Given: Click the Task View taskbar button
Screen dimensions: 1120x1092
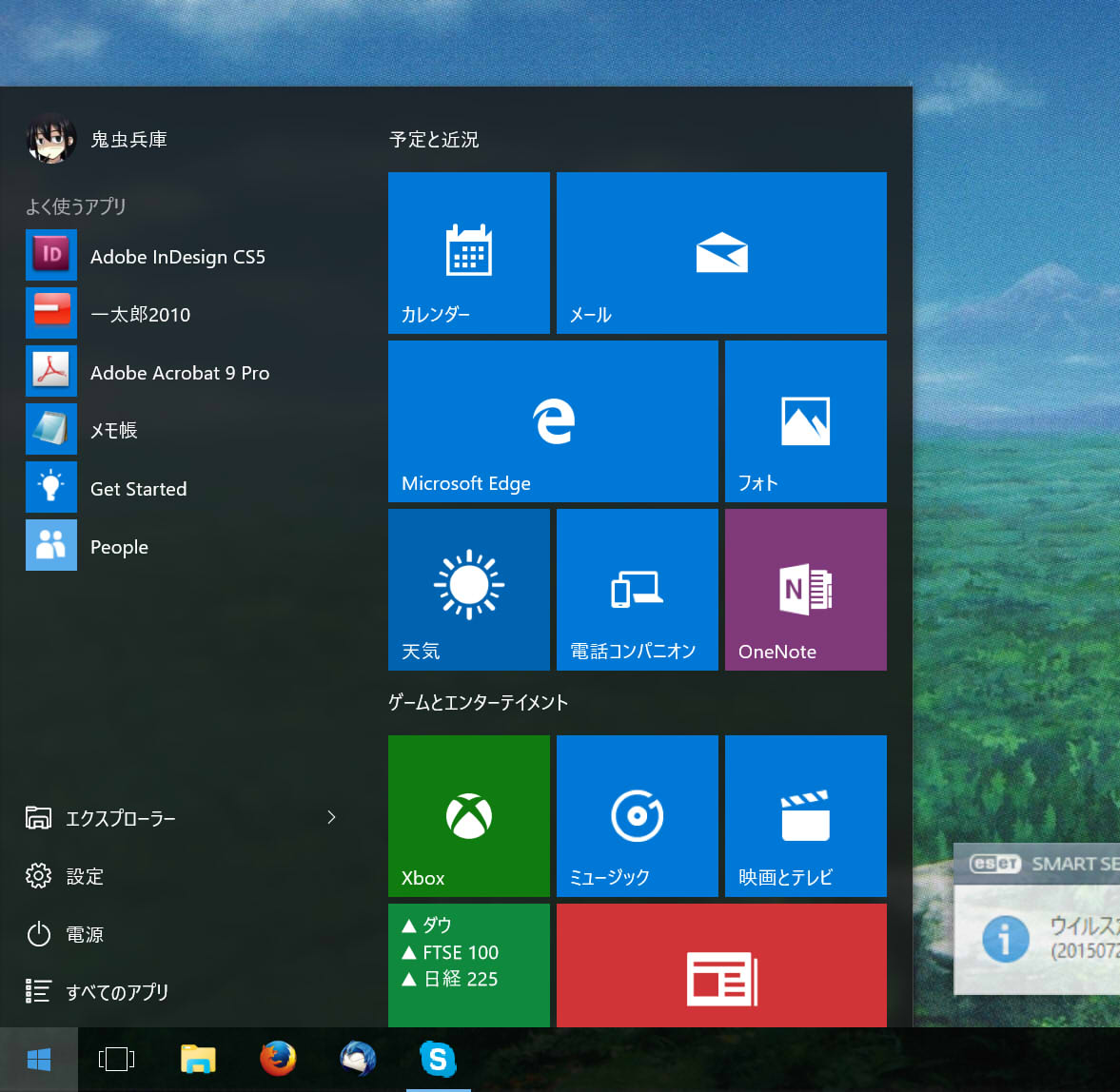Looking at the screenshot, I should [x=116, y=1059].
